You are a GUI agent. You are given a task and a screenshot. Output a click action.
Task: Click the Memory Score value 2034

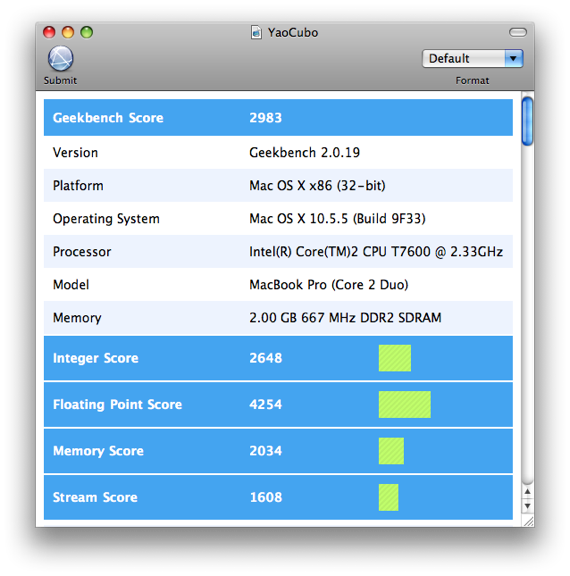click(x=266, y=451)
